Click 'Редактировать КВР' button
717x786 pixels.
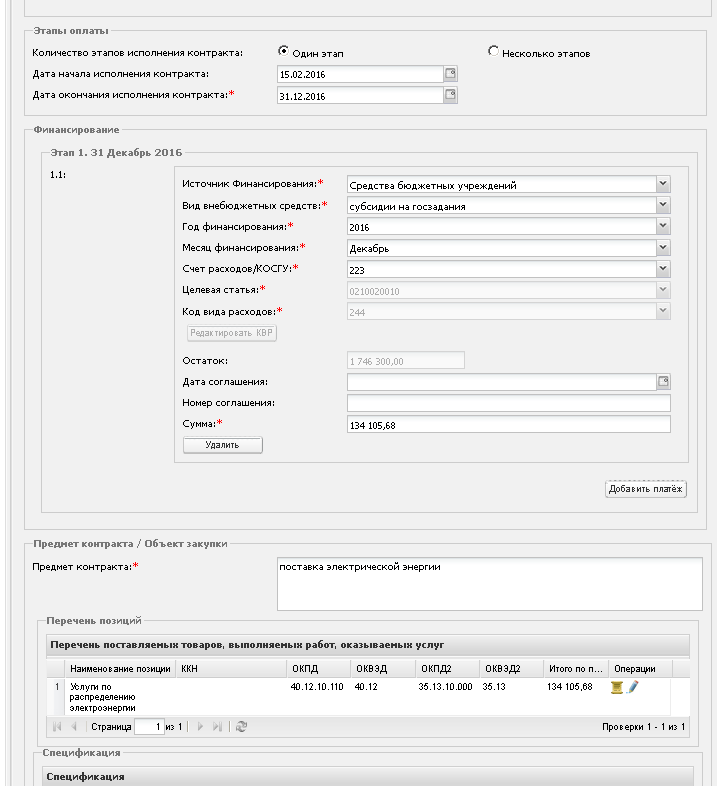coord(232,333)
